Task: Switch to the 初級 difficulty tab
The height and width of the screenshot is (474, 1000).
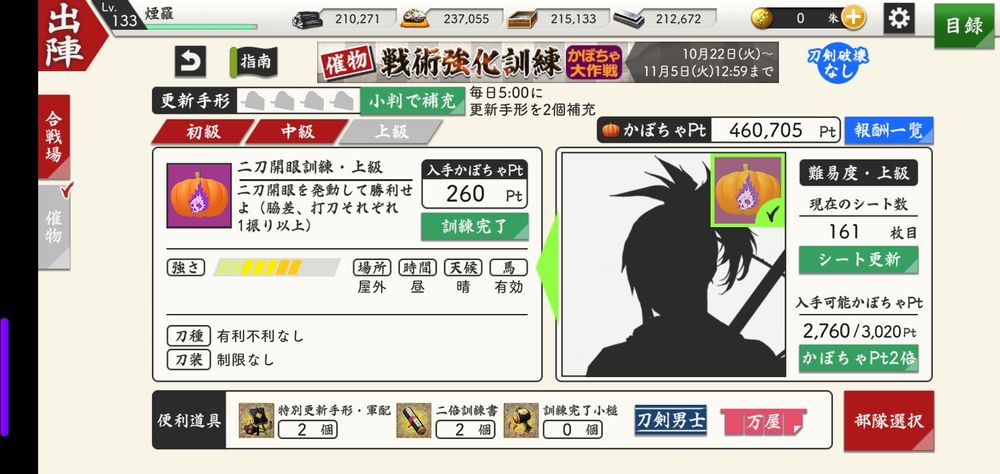Action: 203,131
